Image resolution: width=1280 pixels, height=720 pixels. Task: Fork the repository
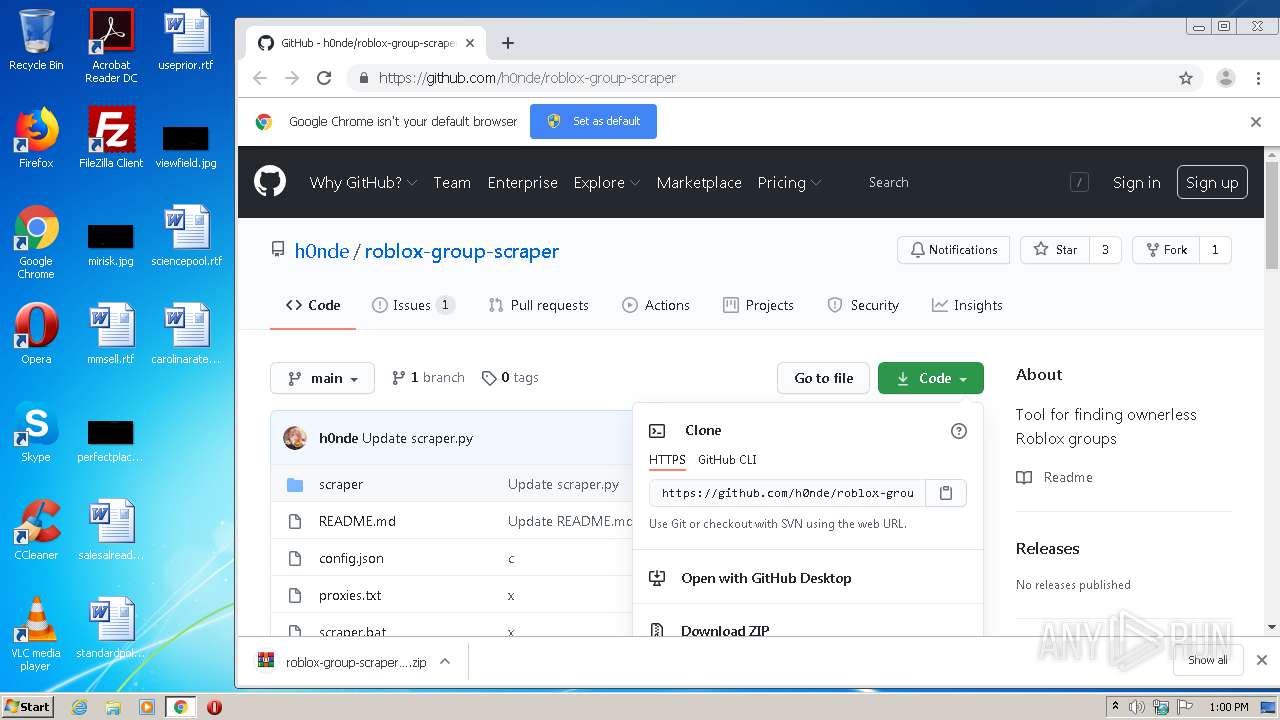coord(1166,250)
